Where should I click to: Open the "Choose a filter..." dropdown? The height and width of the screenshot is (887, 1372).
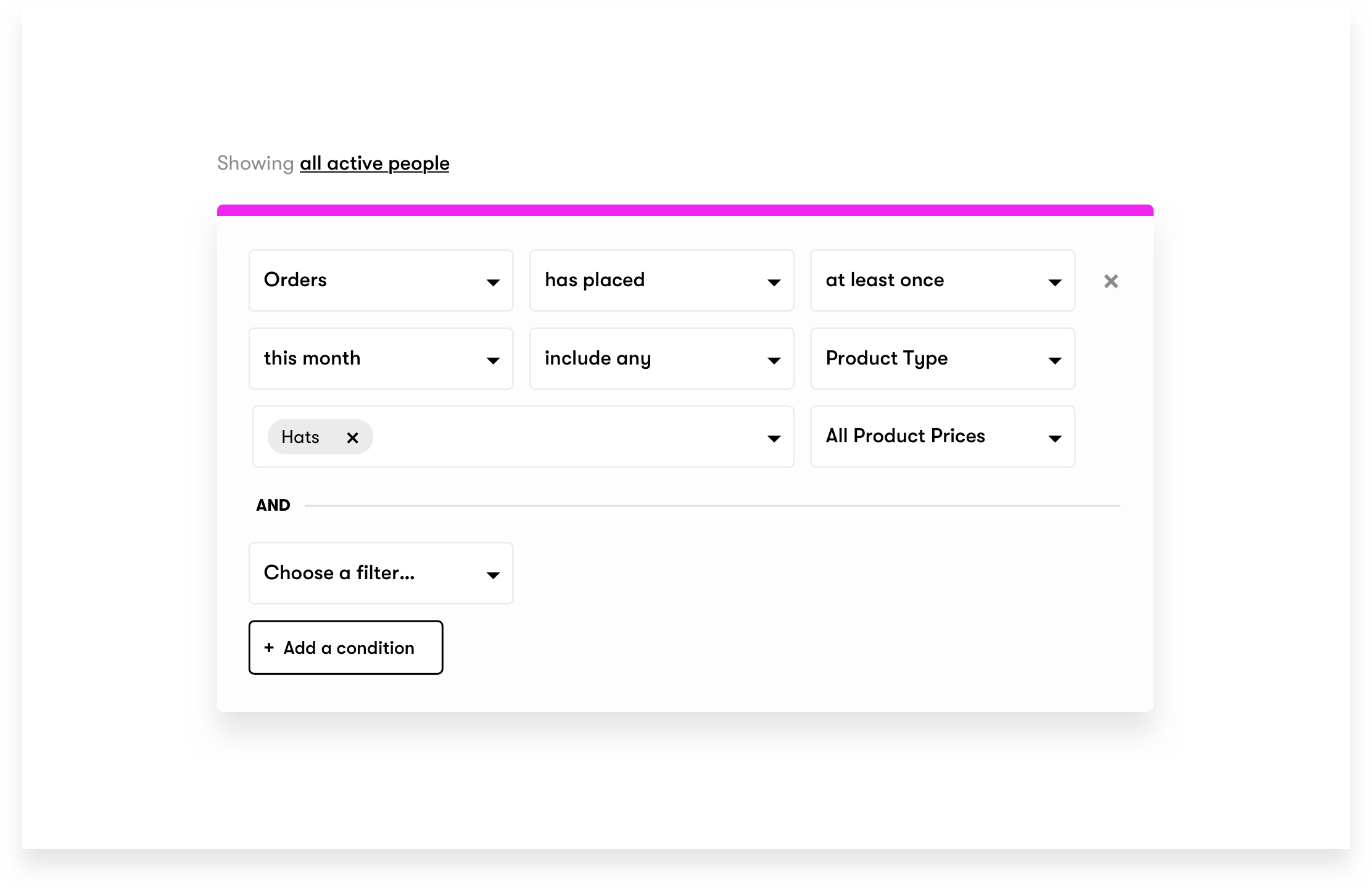tap(380, 573)
